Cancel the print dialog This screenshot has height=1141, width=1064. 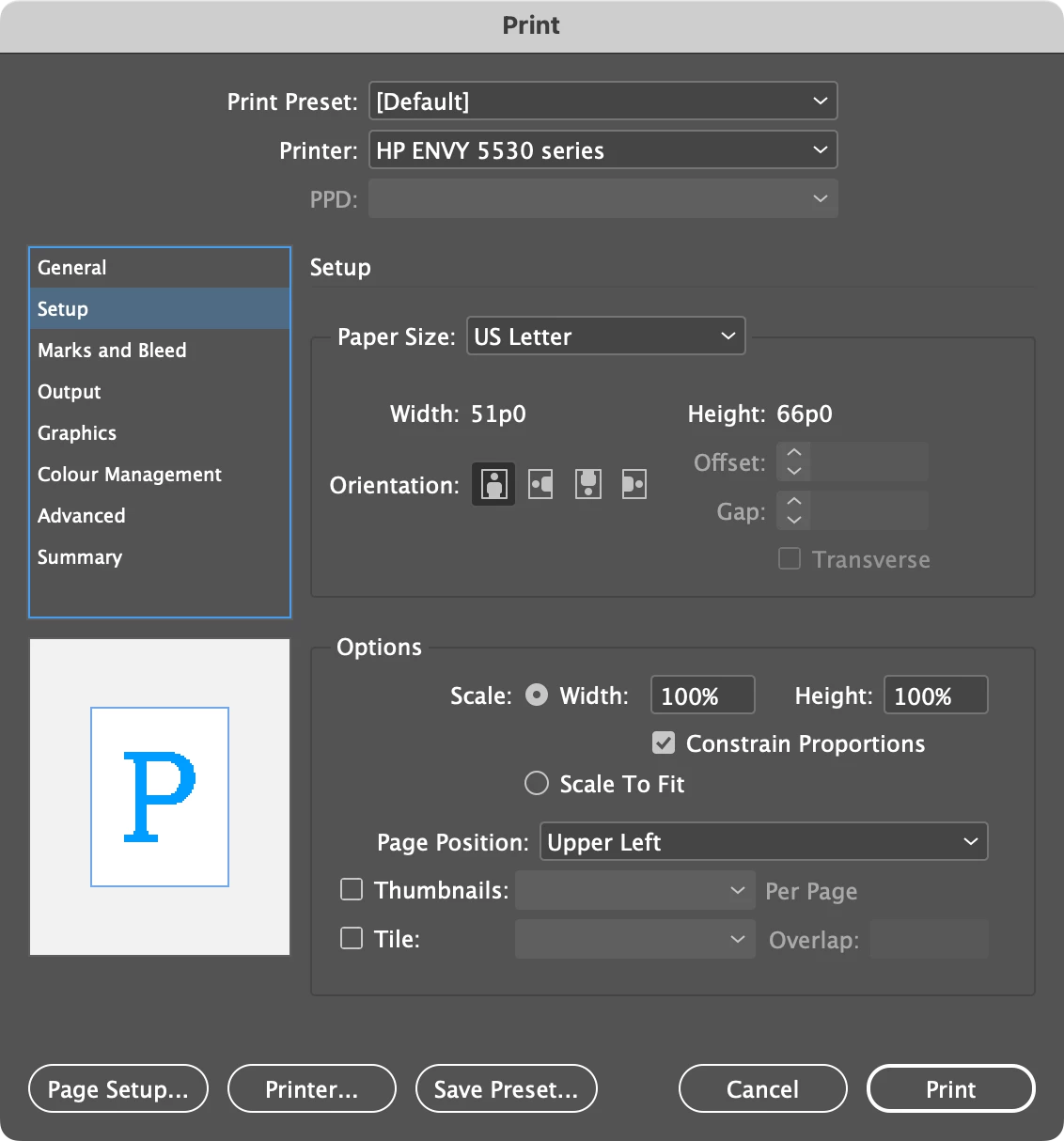pos(763,1088)
